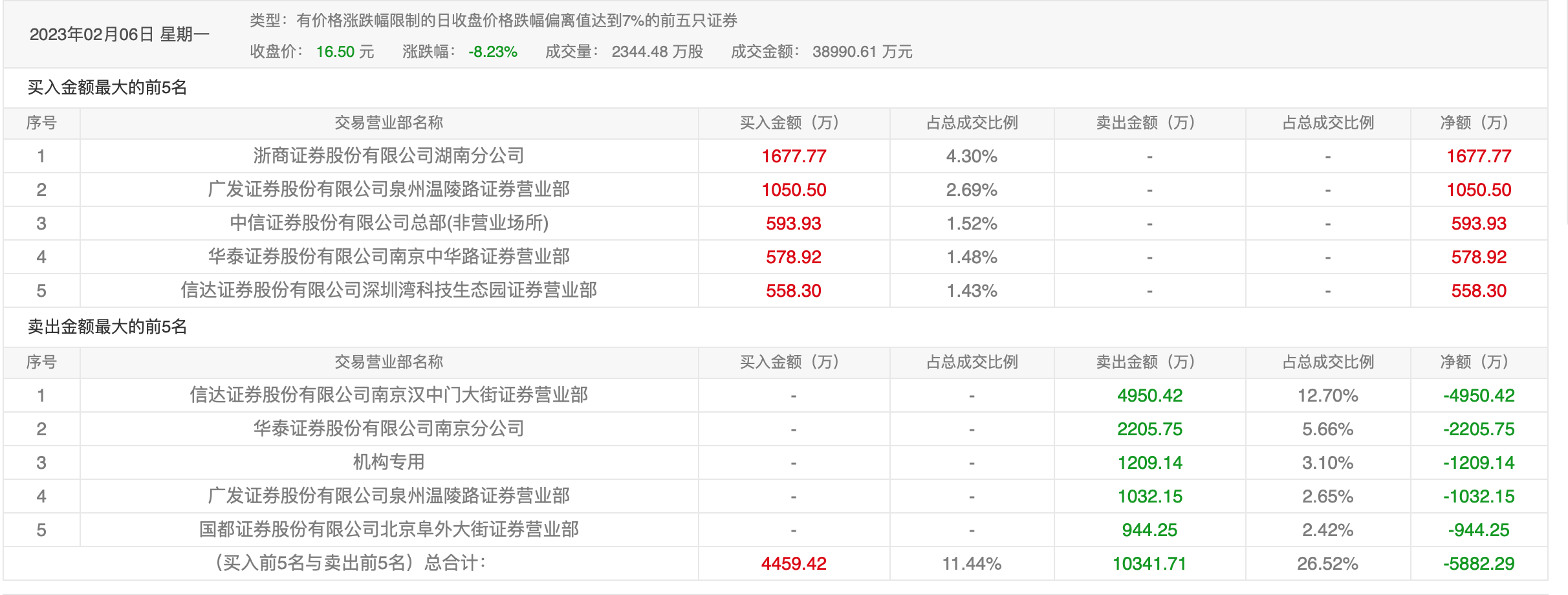Click the closing price 16.50 元
This screenshot has height=595, width=1568.
345,52
